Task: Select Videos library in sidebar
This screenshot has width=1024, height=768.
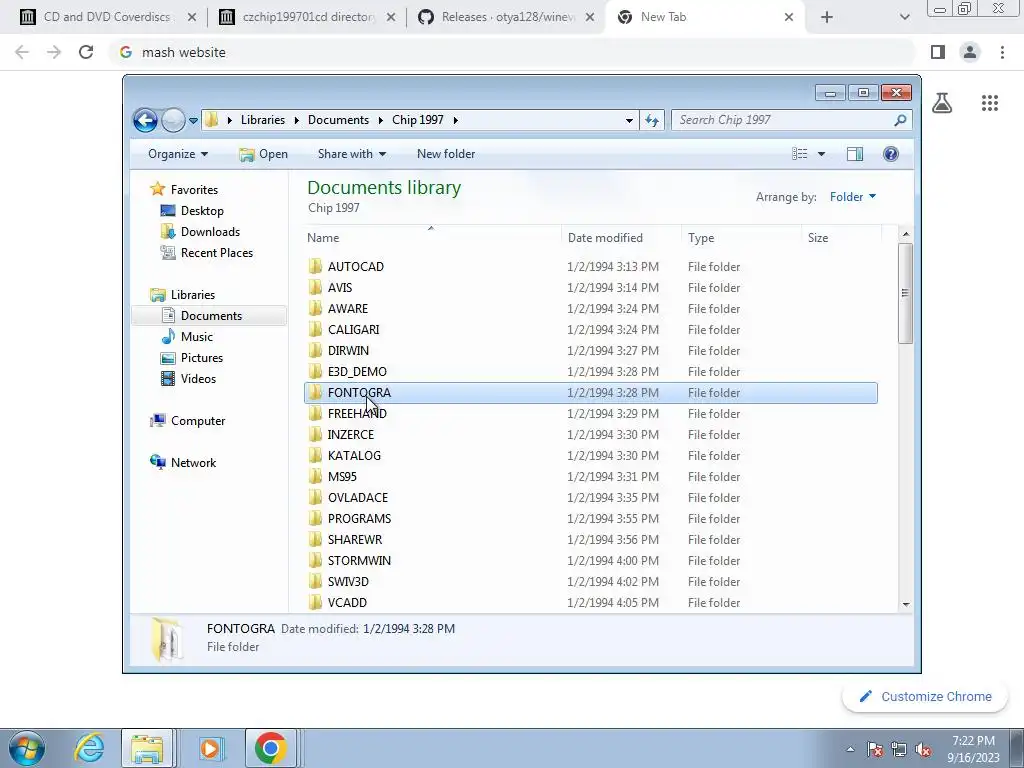Action: (x=198, y=379)
